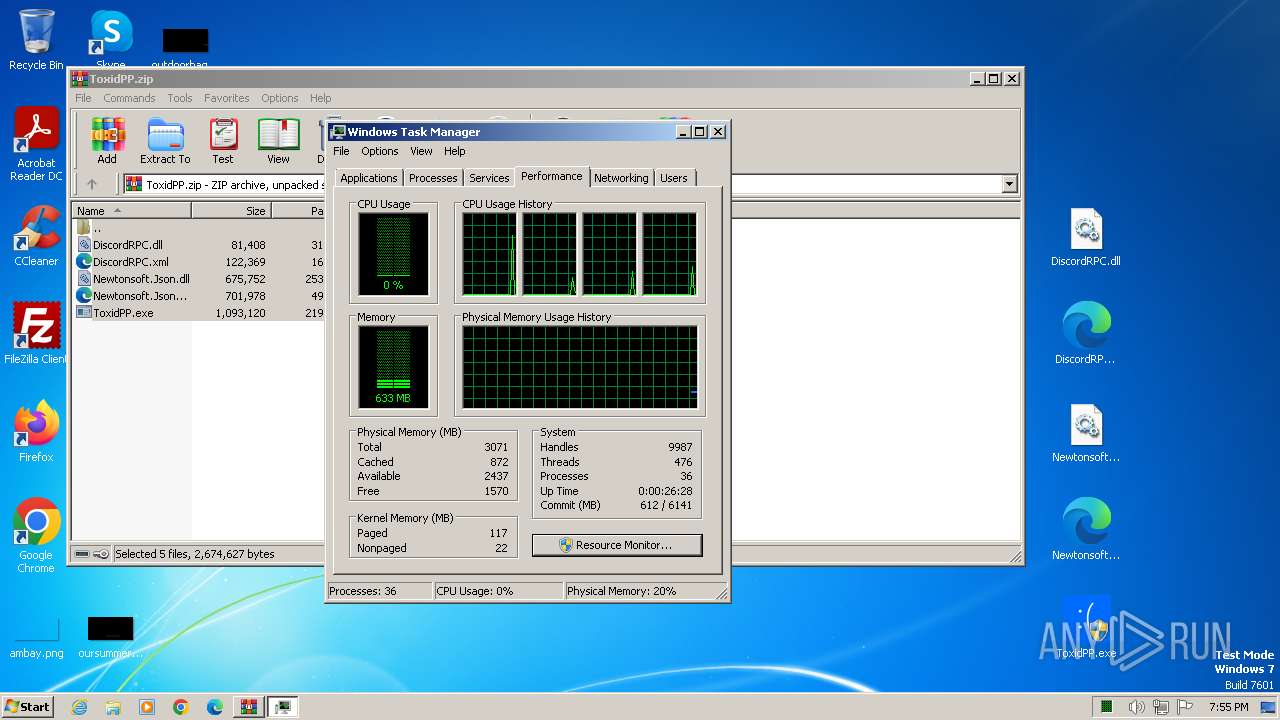Switch to the Processes tab

coord(433,178)
